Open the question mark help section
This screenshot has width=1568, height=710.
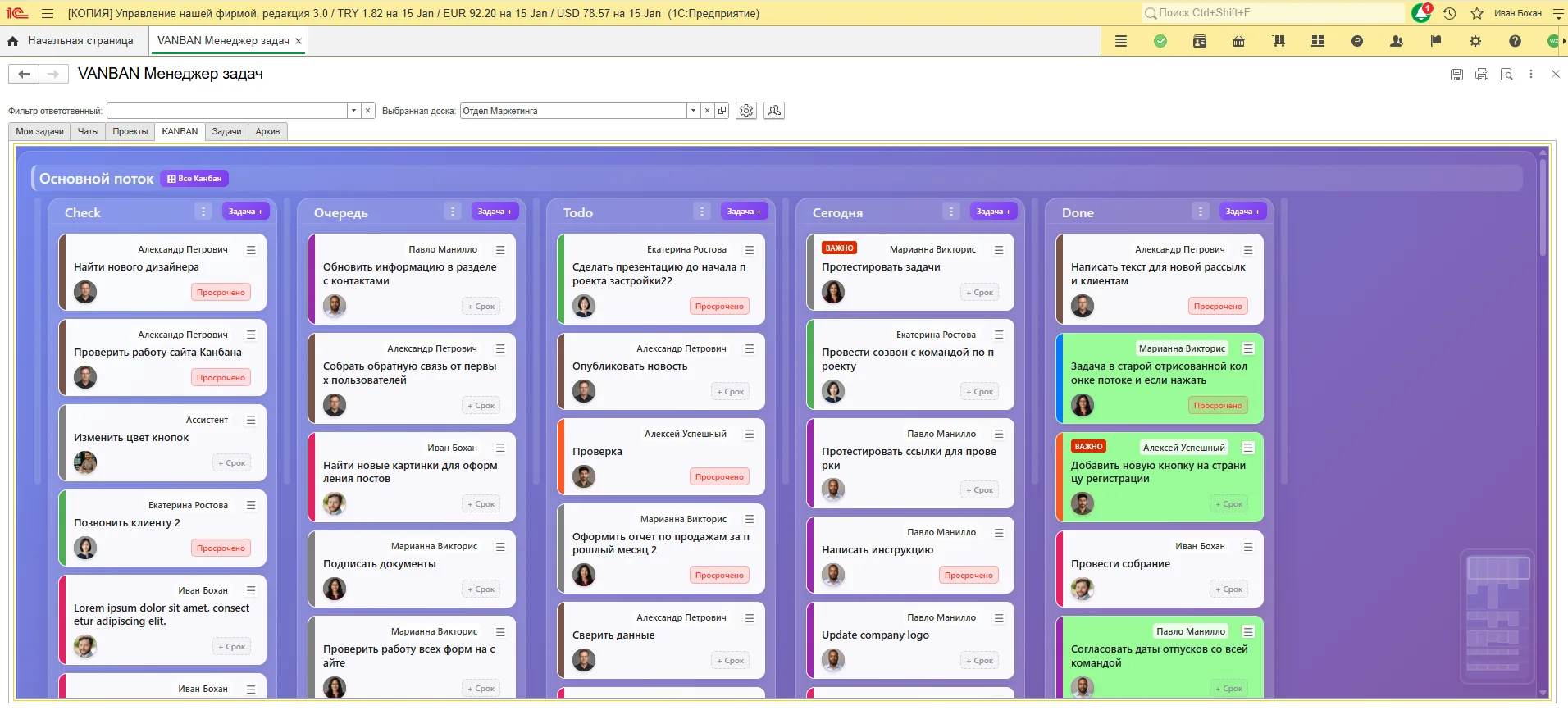pyautogui.click(x=1515, y=41)
